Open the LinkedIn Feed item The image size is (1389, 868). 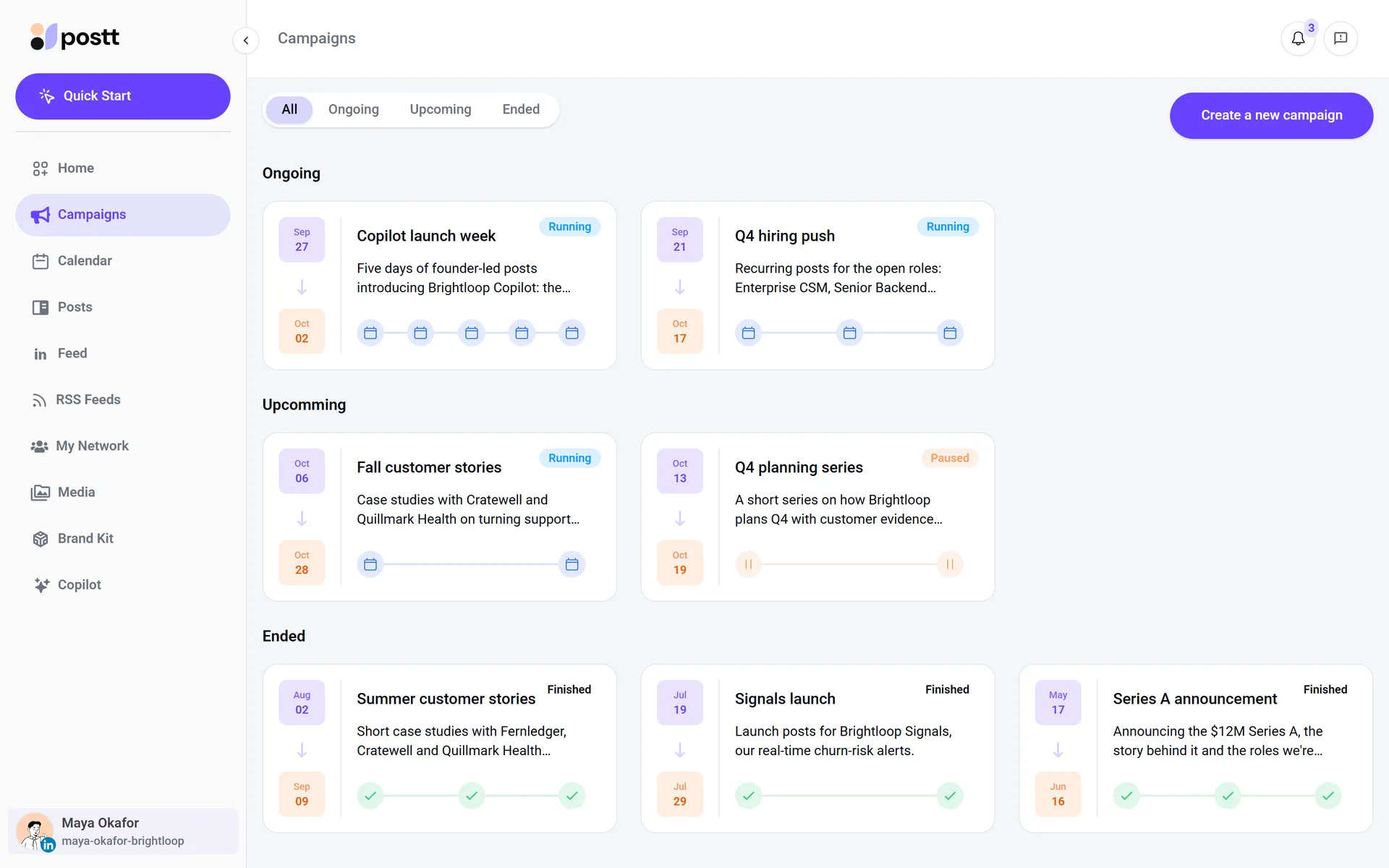coord(123,354)
